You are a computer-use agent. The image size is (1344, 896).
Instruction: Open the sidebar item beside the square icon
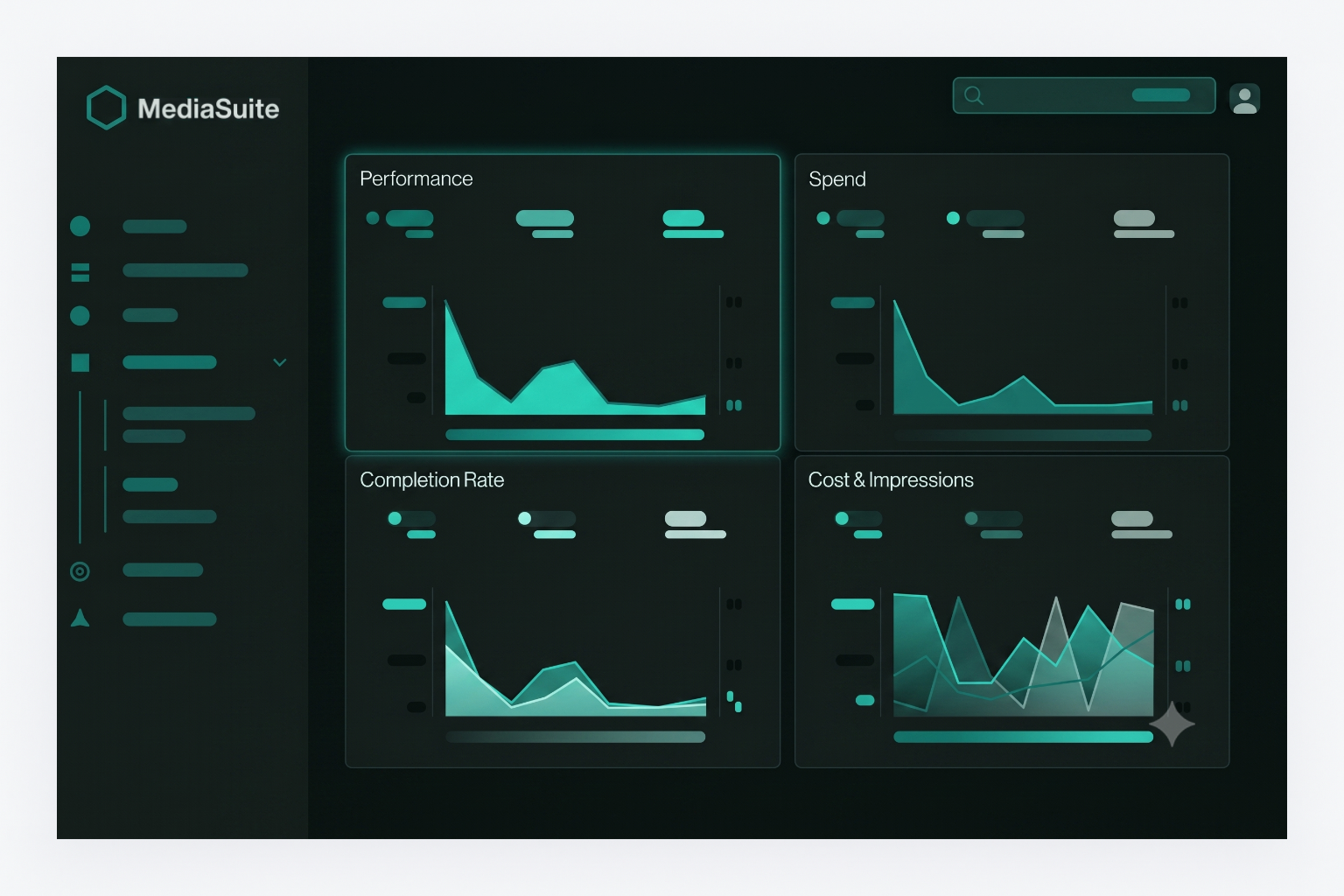point(169,362)
